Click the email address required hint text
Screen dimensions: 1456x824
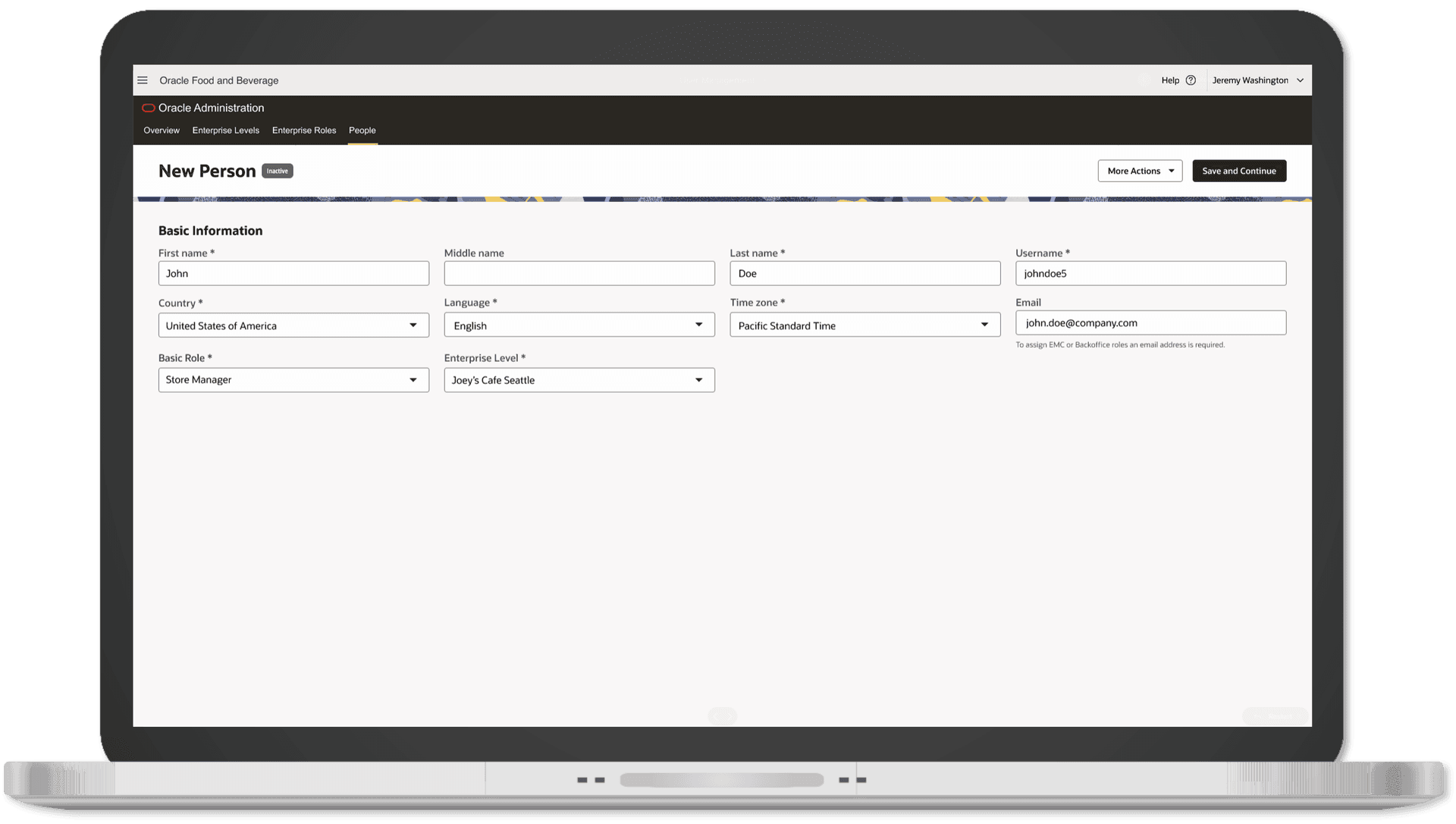click(x=1120, y=344)
